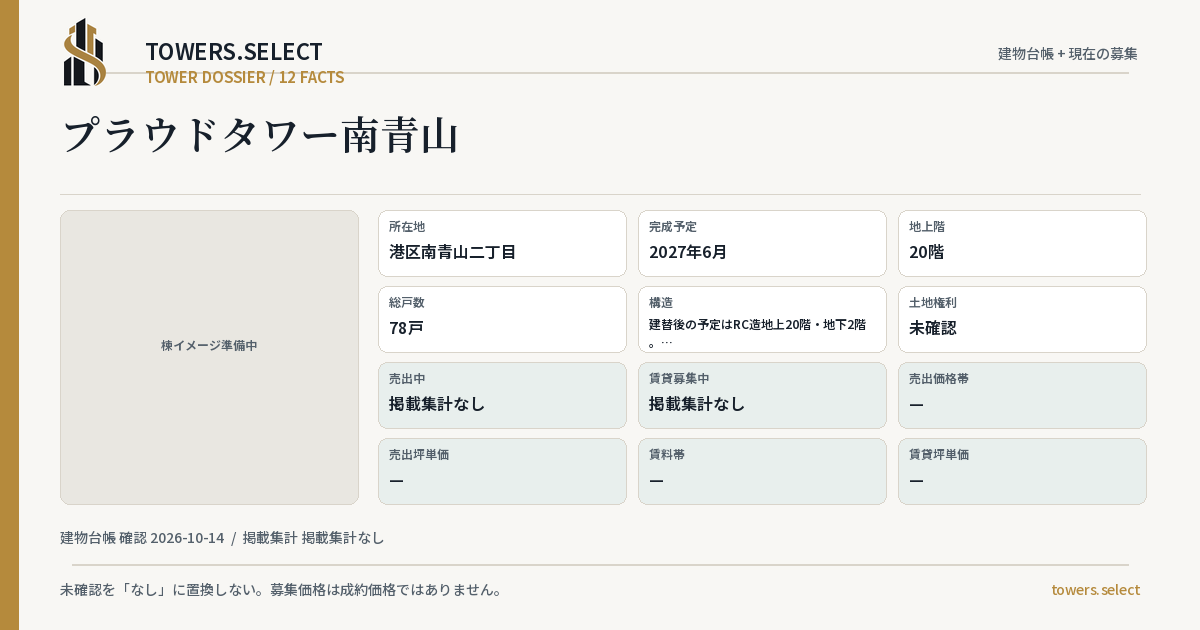Image resolution: width=1200 pixels, height=630 pixels.
Task: Select the heading プラウドタワー南青山
Action: pyautogui.click(x=260, y=136)
